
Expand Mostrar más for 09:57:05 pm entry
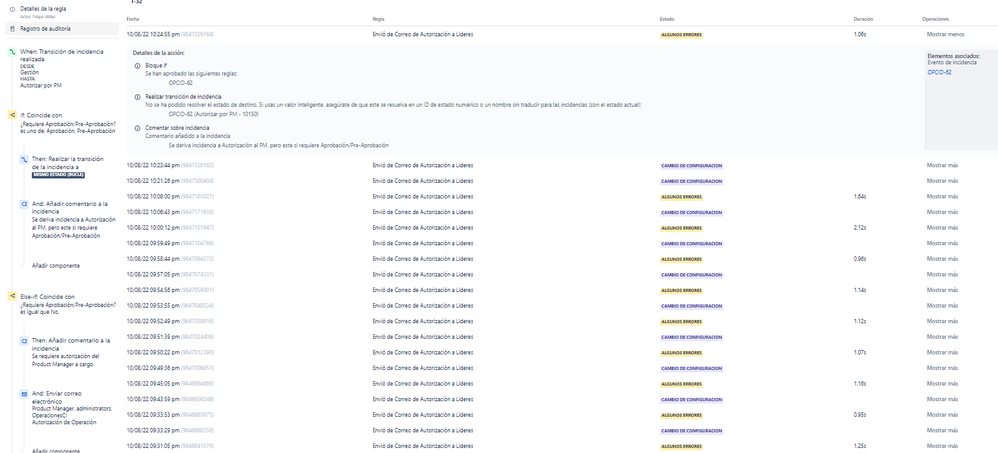click(x=942, y=274)
